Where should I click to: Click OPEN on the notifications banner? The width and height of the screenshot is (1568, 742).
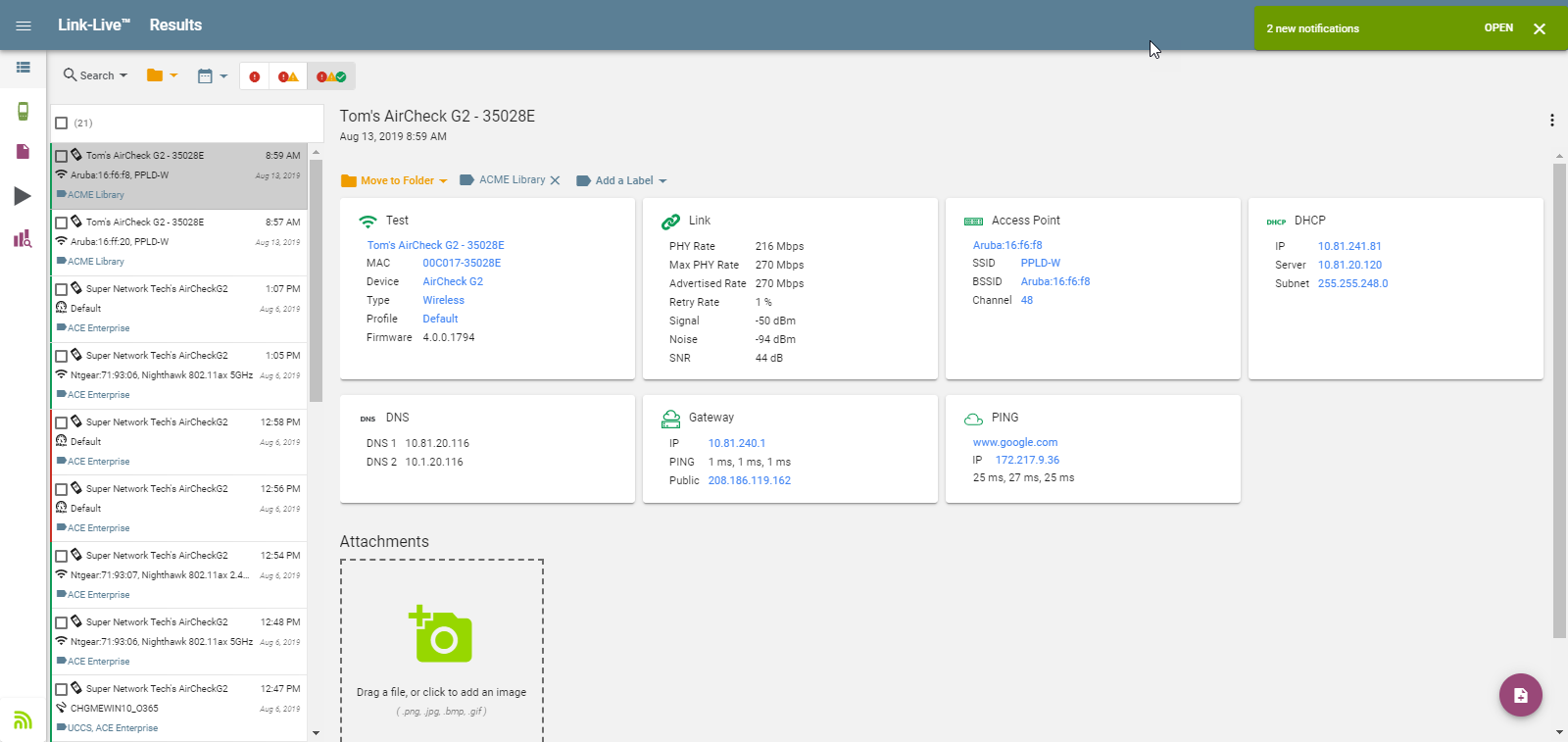click(x=1497, y=27)
